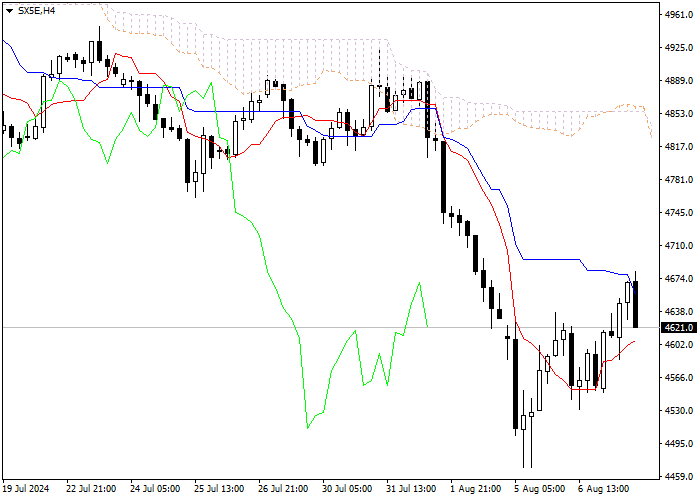Click the 19 Jul 2024 date label

[x=26, y=488]
